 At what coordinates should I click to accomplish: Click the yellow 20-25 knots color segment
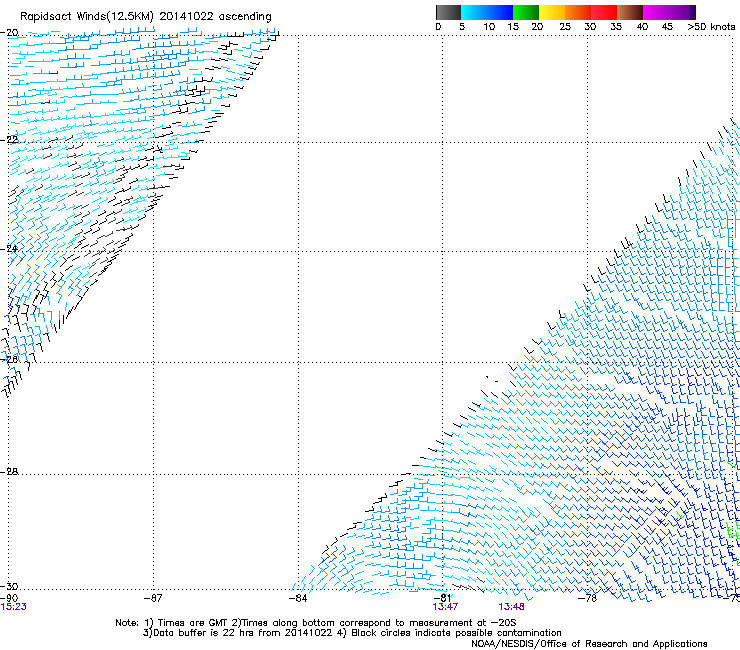point(552,12)
